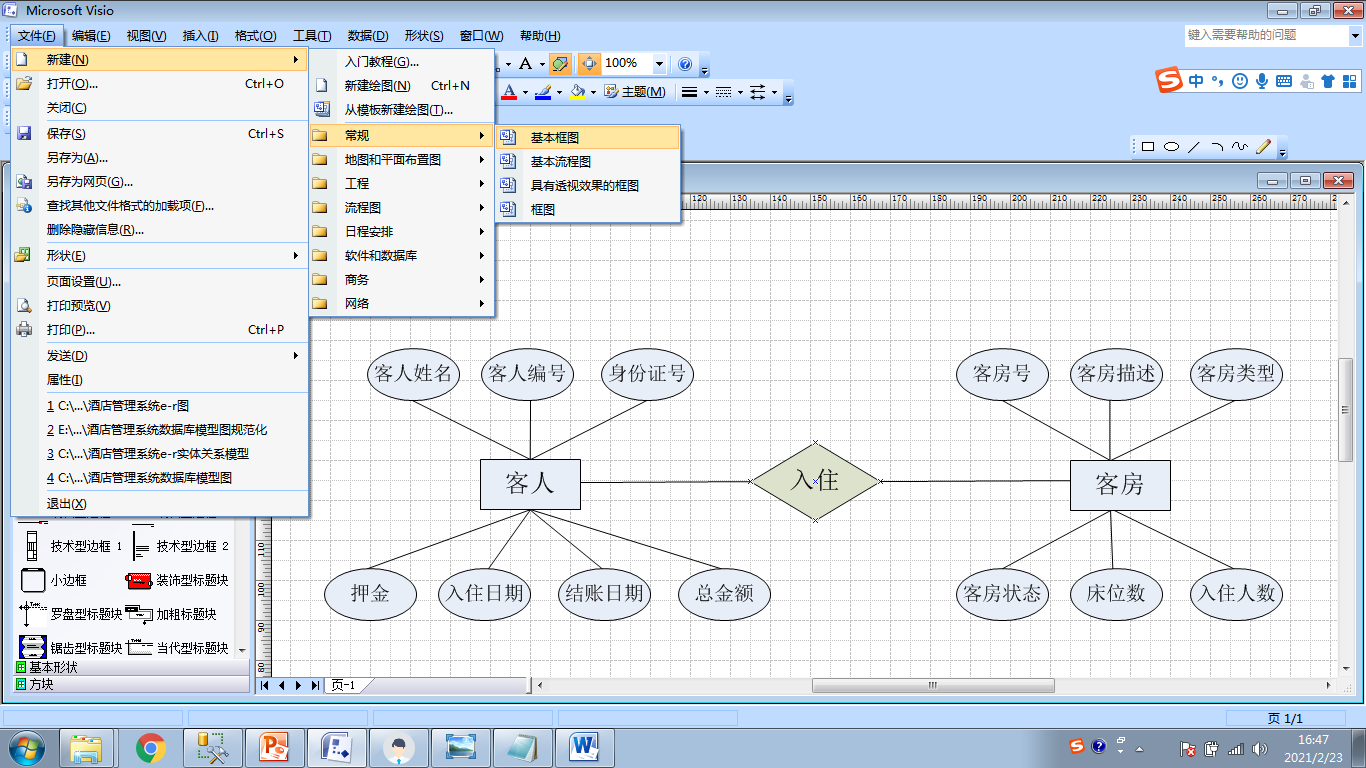
Task: Open the line weight dropdown arrow
Action: pyautogui.click(x=704, y=91)
